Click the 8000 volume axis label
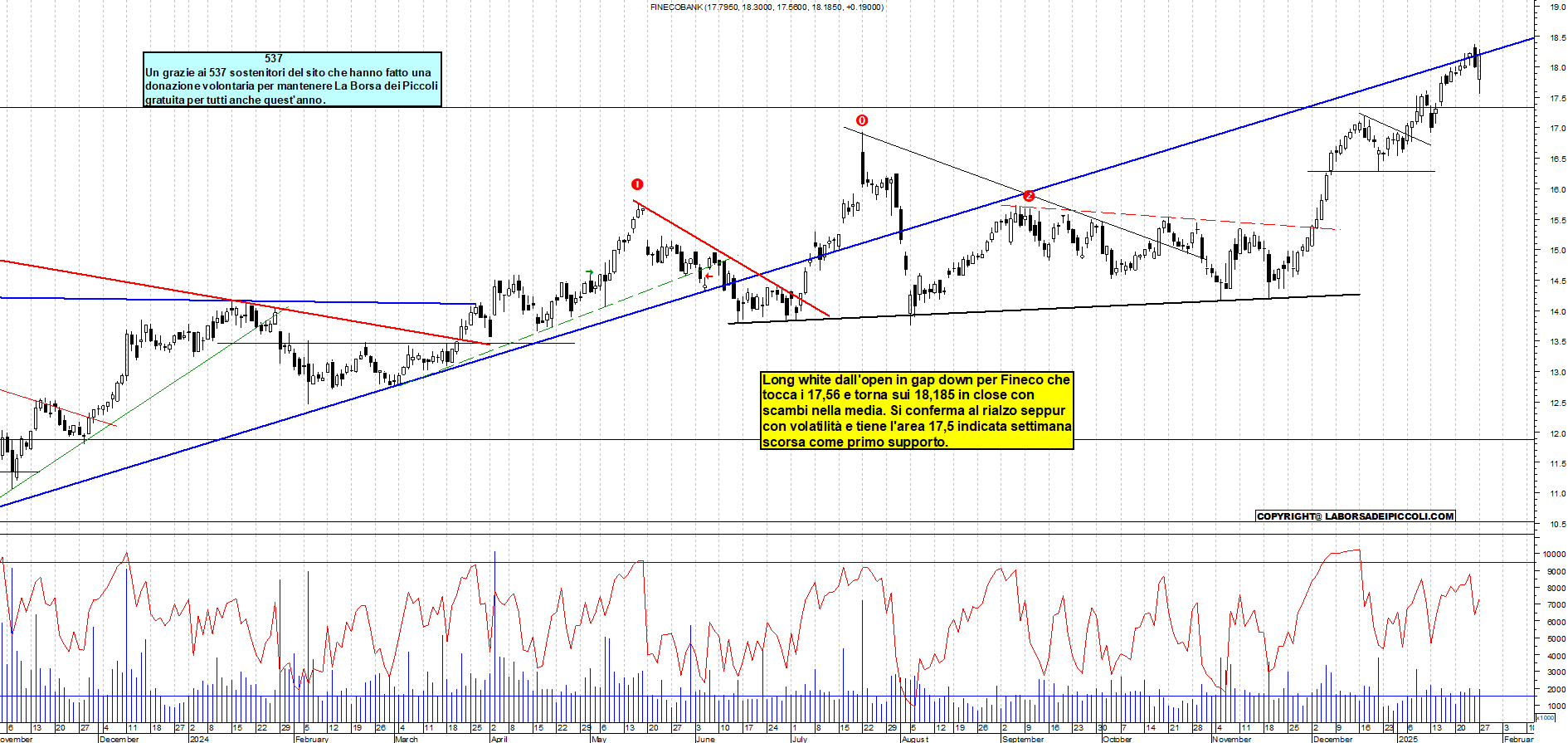Image resolution: width=1568 pixels, height=743 pixels. tap(1556, 589)
